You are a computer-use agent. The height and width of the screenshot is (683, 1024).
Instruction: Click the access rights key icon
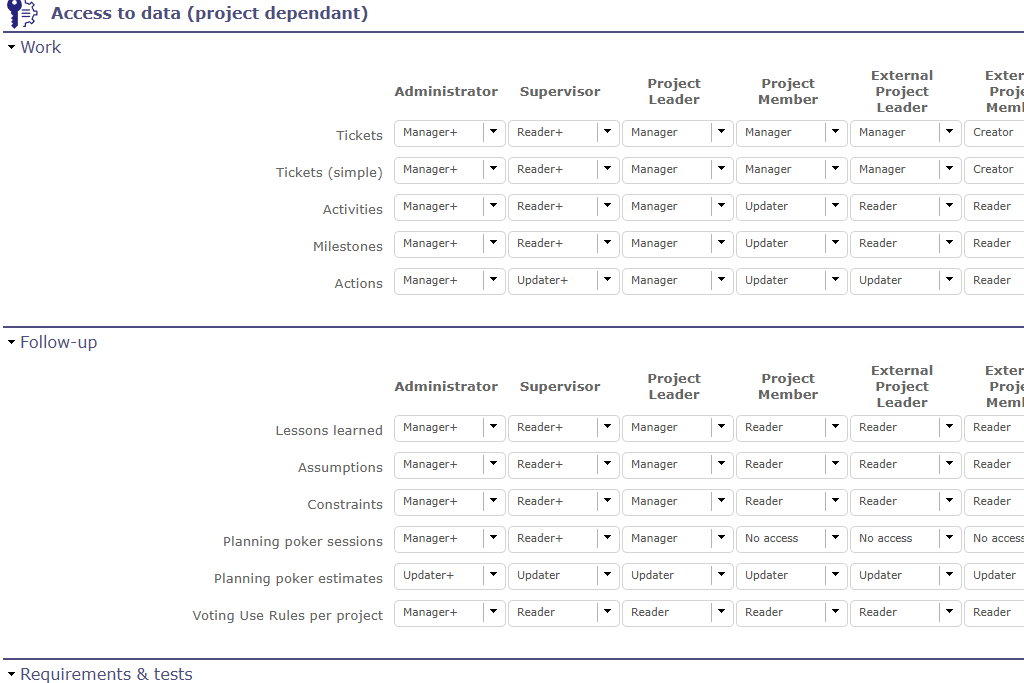click(x=21, y=14)
